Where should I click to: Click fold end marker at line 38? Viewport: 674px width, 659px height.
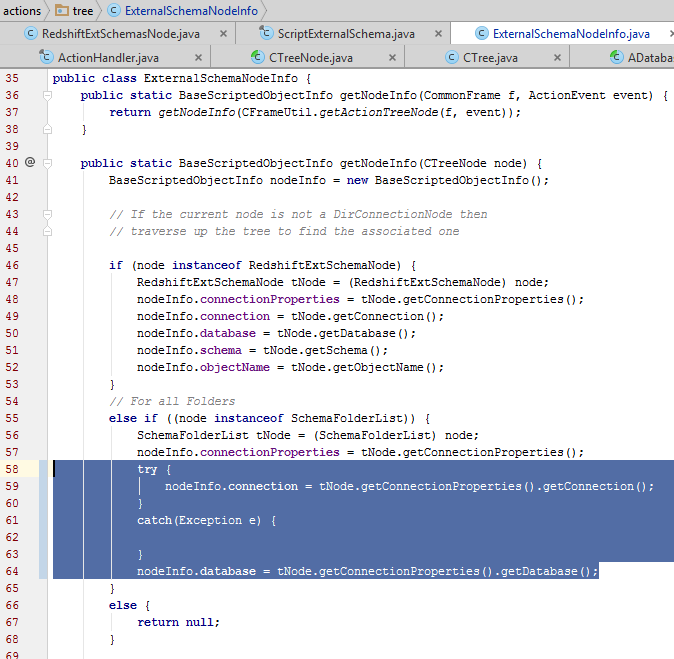coord(48,129)
